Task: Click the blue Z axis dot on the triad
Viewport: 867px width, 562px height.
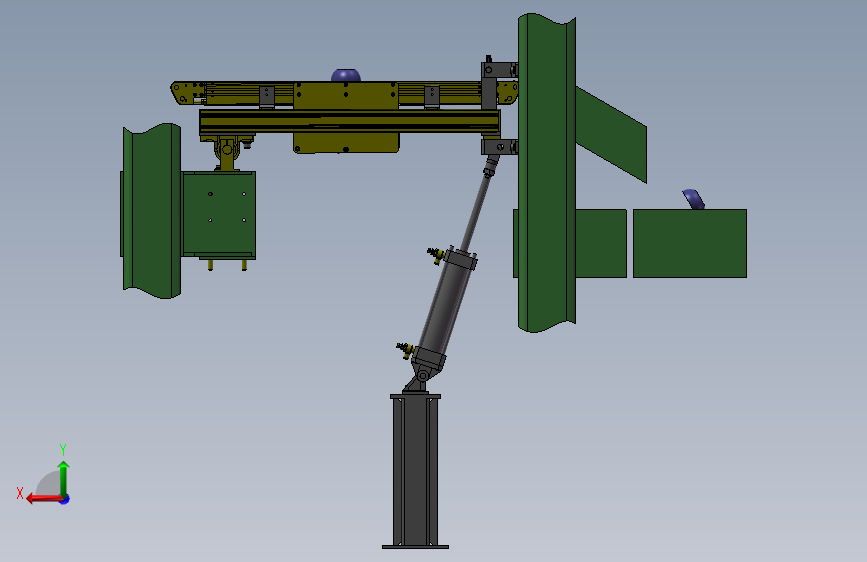Action: click(65, 500)
